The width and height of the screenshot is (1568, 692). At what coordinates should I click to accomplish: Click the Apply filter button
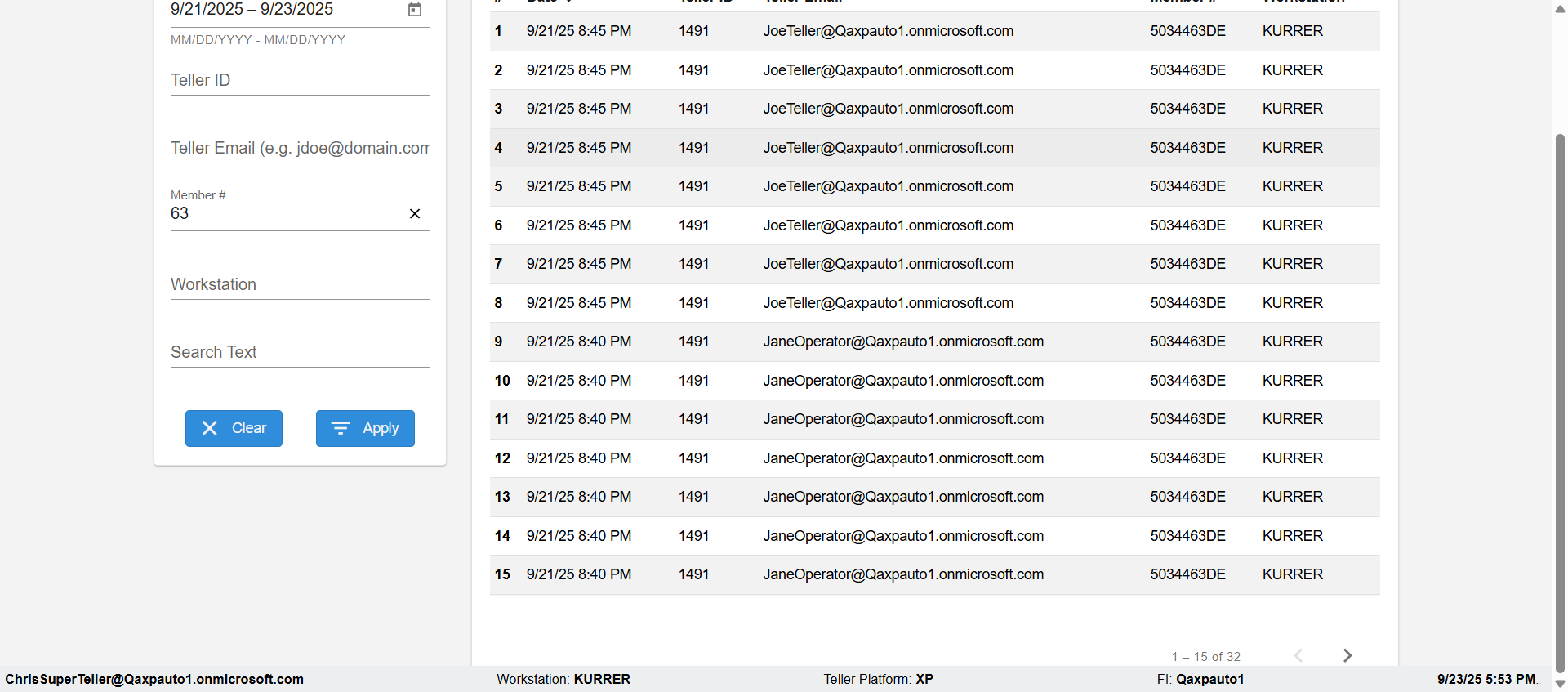point(365,428)
